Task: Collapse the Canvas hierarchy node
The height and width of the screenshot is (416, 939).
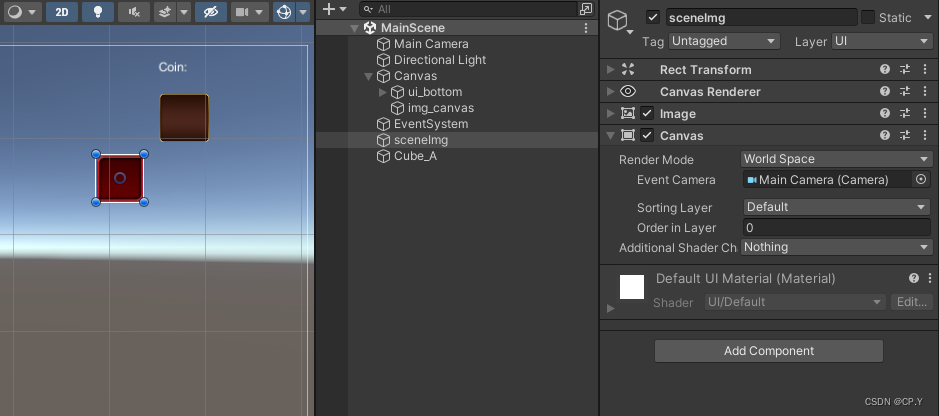Action: pyautogui.click(x=368, y=76)
